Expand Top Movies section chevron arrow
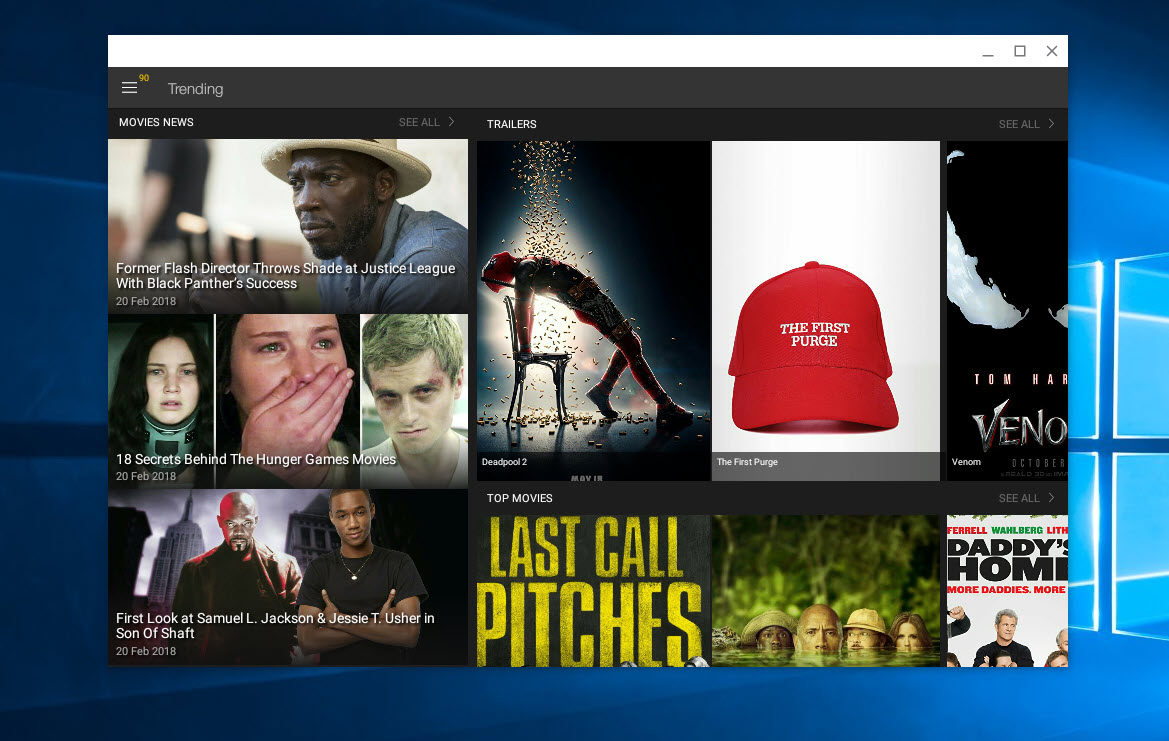1169x741 pixels. [1051, 498]
